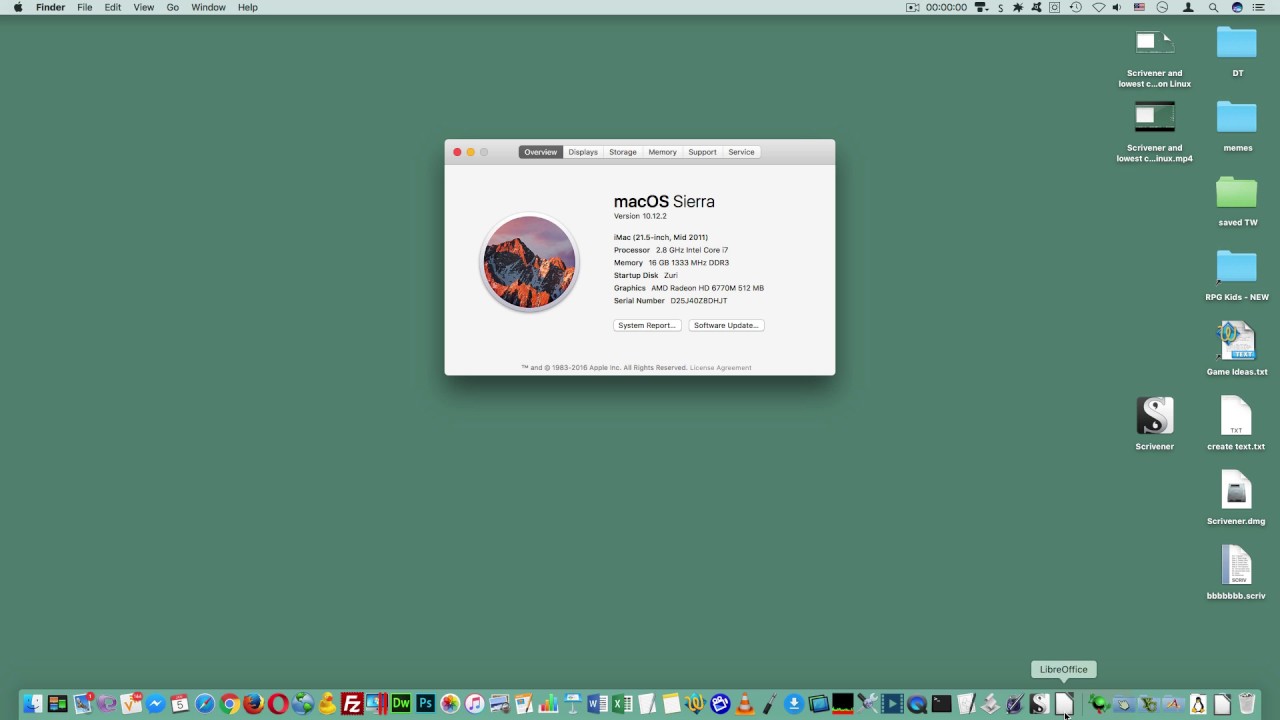1280x720 pixels.
Task: Open FileZilla from the Dock
Action: pos(352,704)
